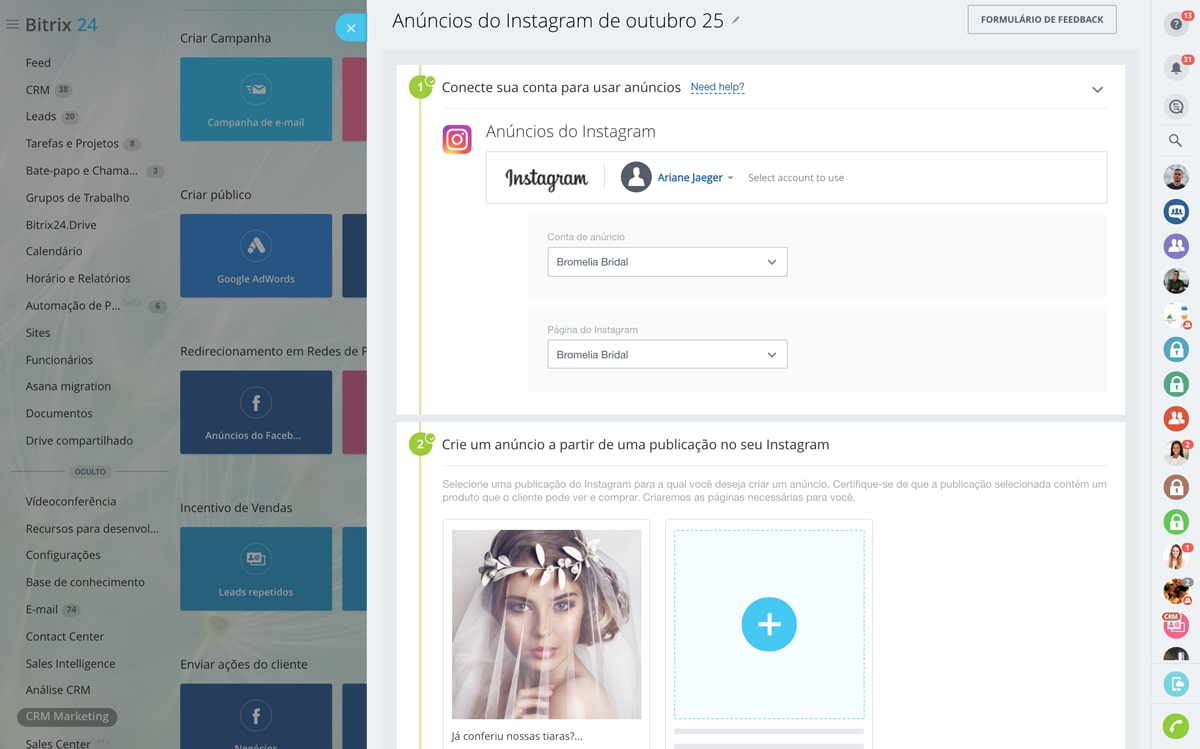Collapse step 1 with the chevron arrow
Screen dimensions: 1200x749
click(1097, 89)
